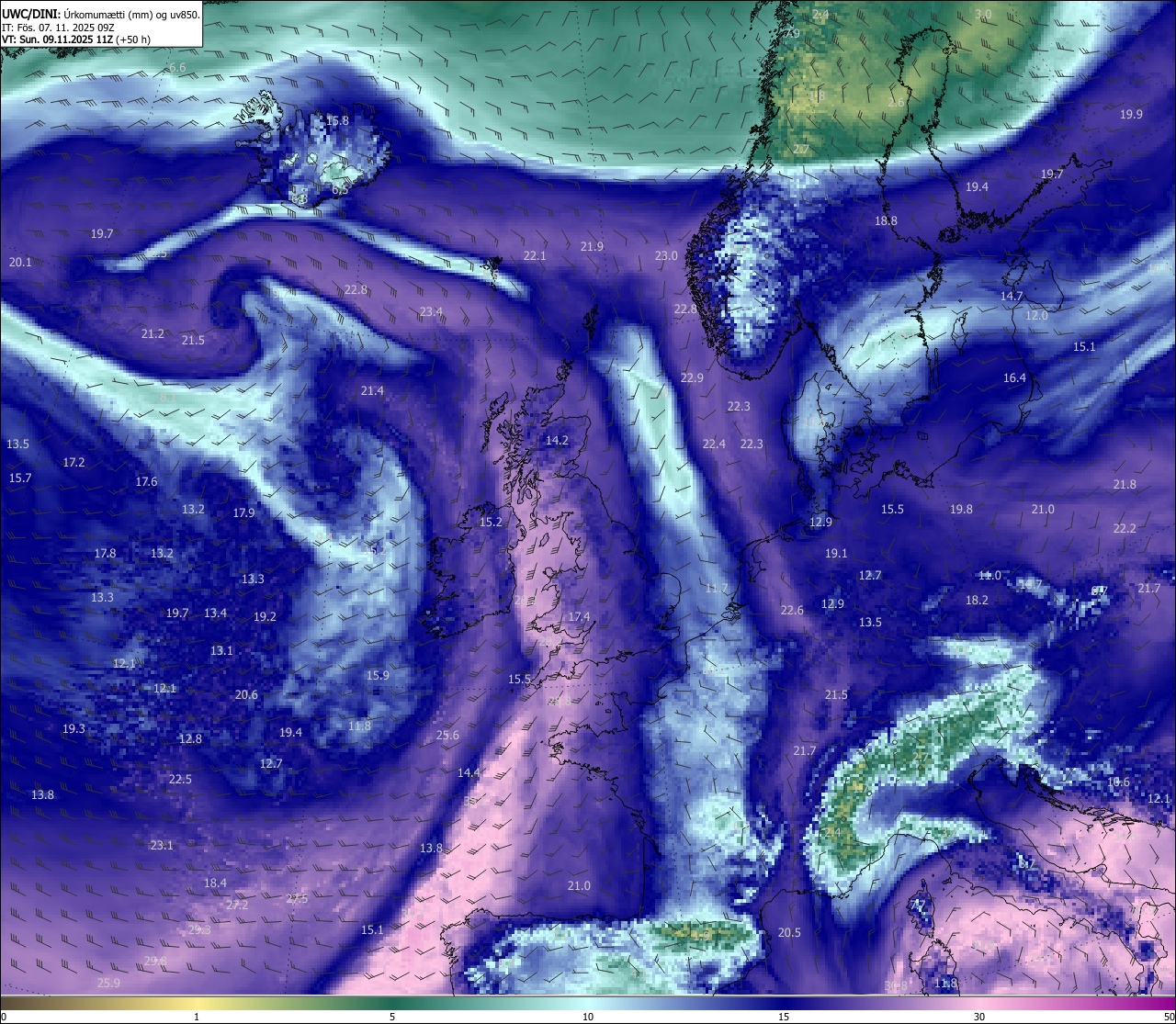Click the 23.1 map value
The image size is (1176, 1024).
tap(162, 845)
